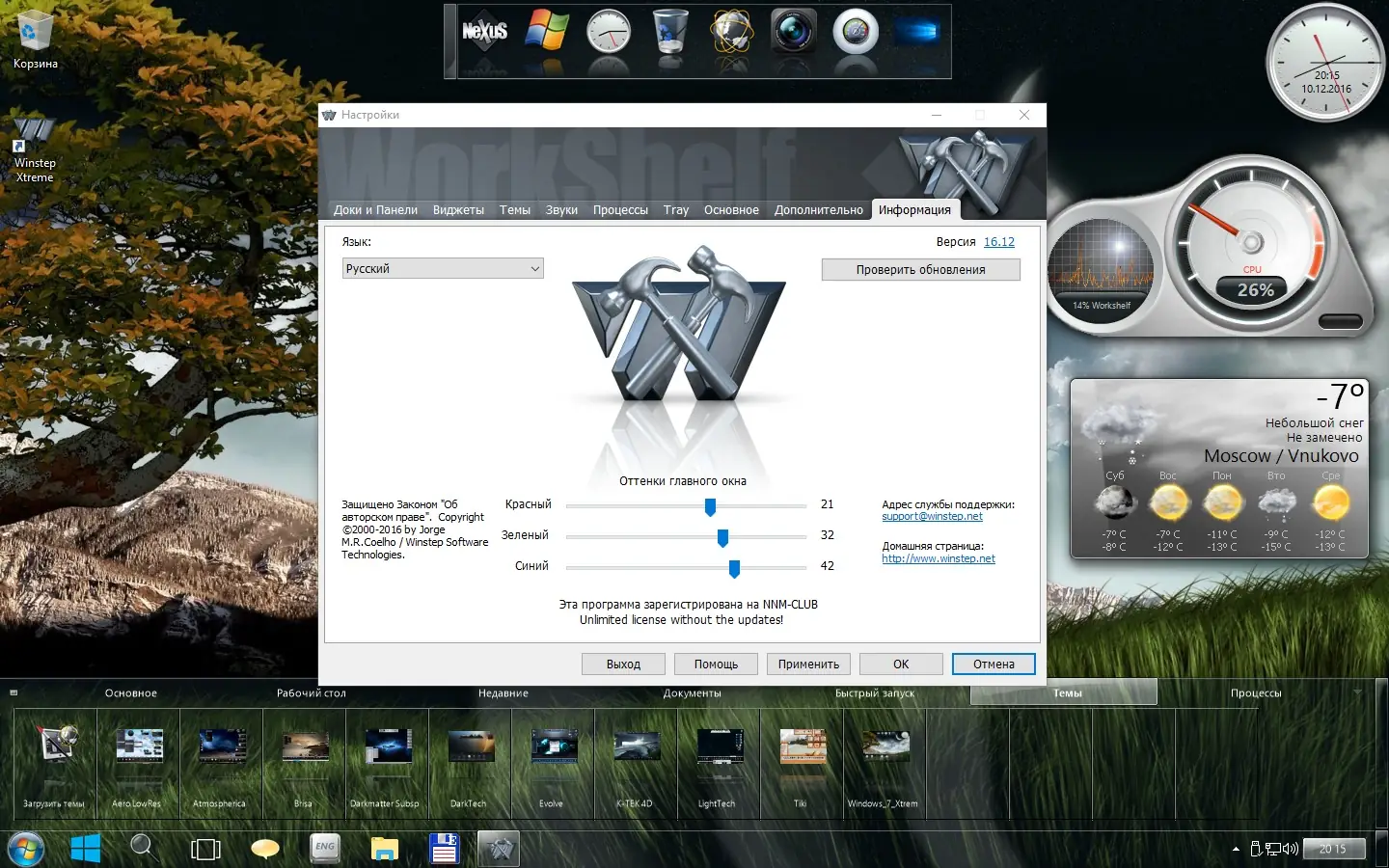Open the support@winstep.net email link

[932, 517]
